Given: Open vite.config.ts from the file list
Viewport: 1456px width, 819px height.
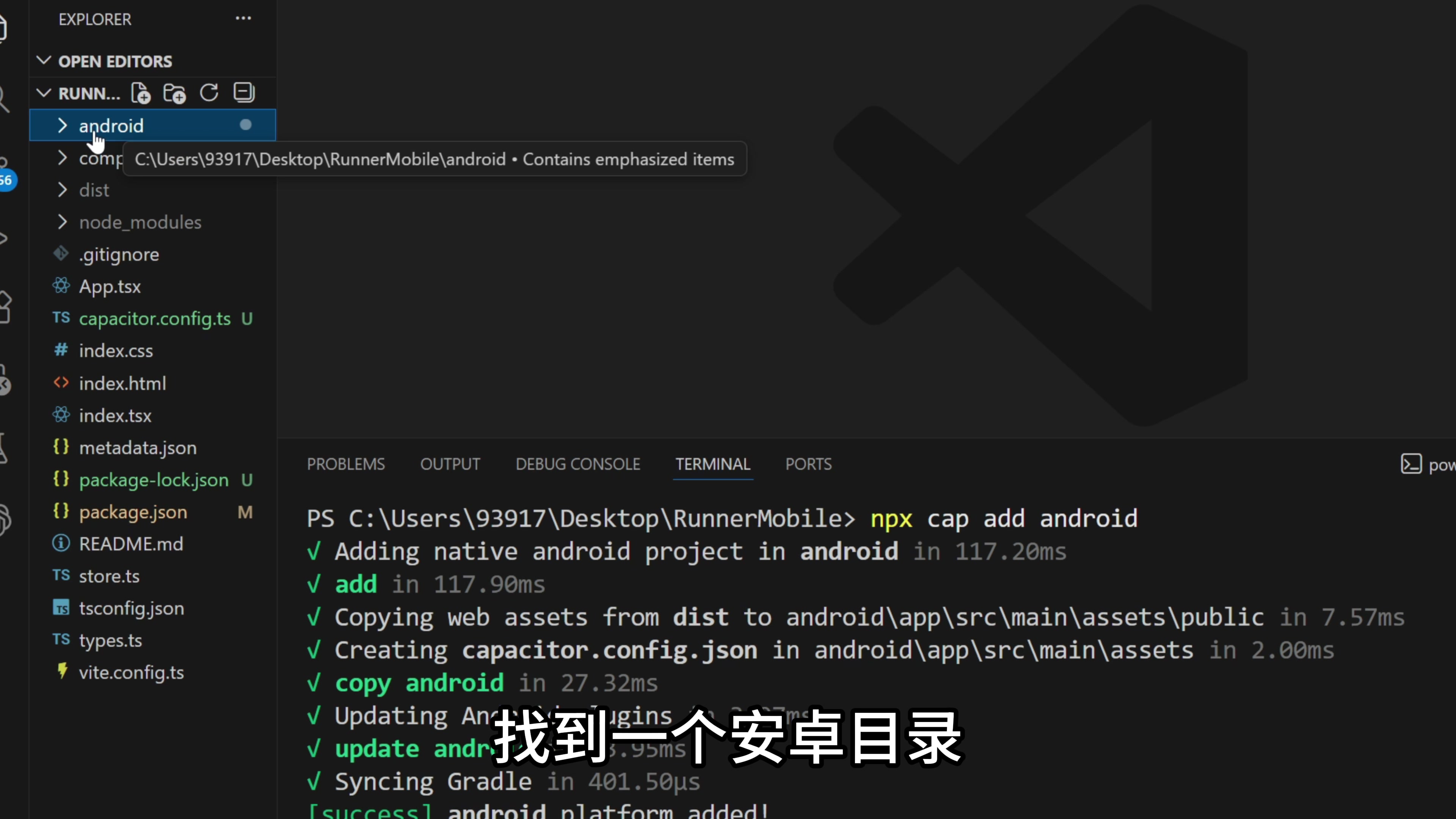Looking at the screenshot, I should click(x=131, y=673).
